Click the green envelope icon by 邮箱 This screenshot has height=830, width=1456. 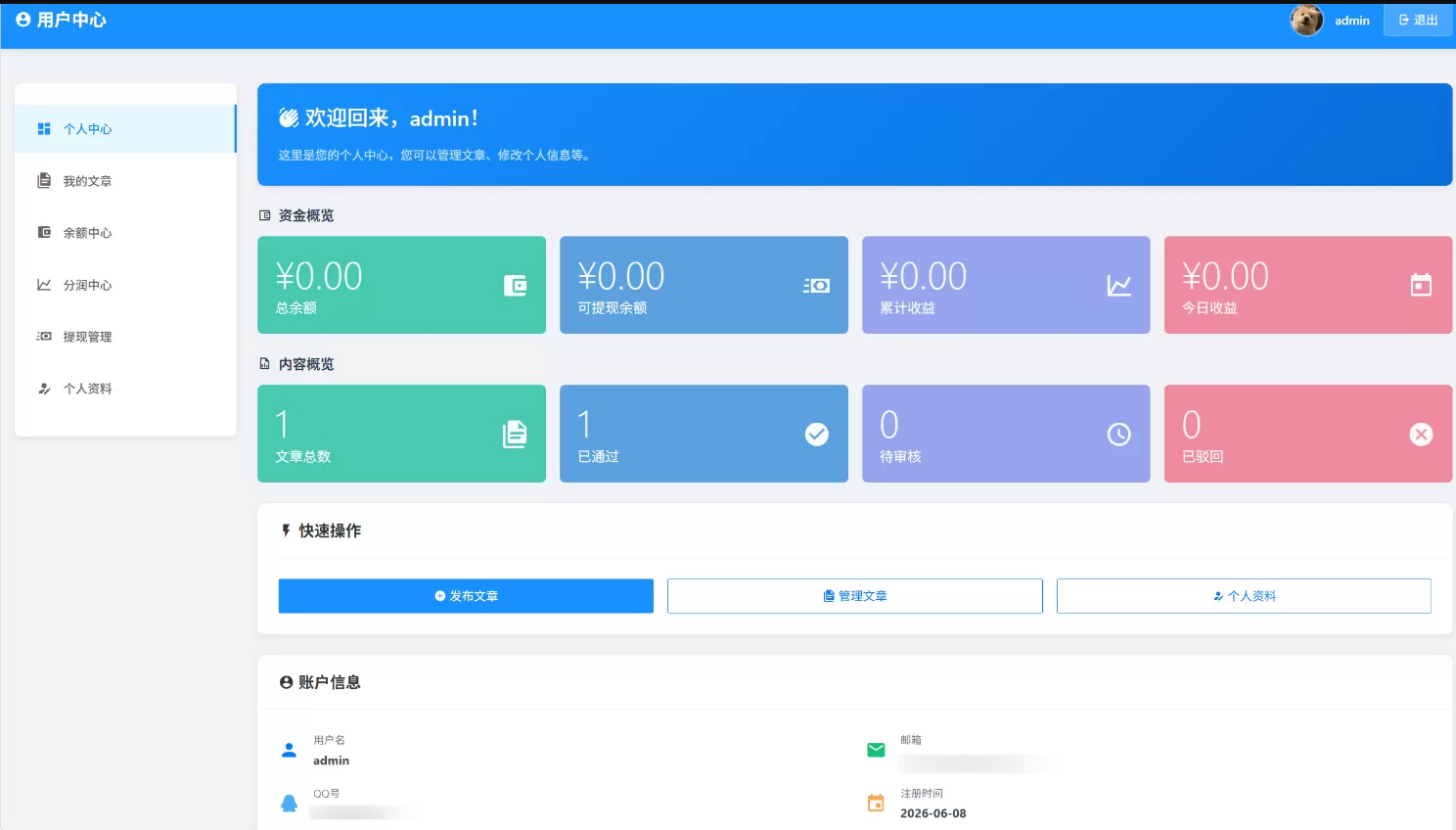point(876,751)
